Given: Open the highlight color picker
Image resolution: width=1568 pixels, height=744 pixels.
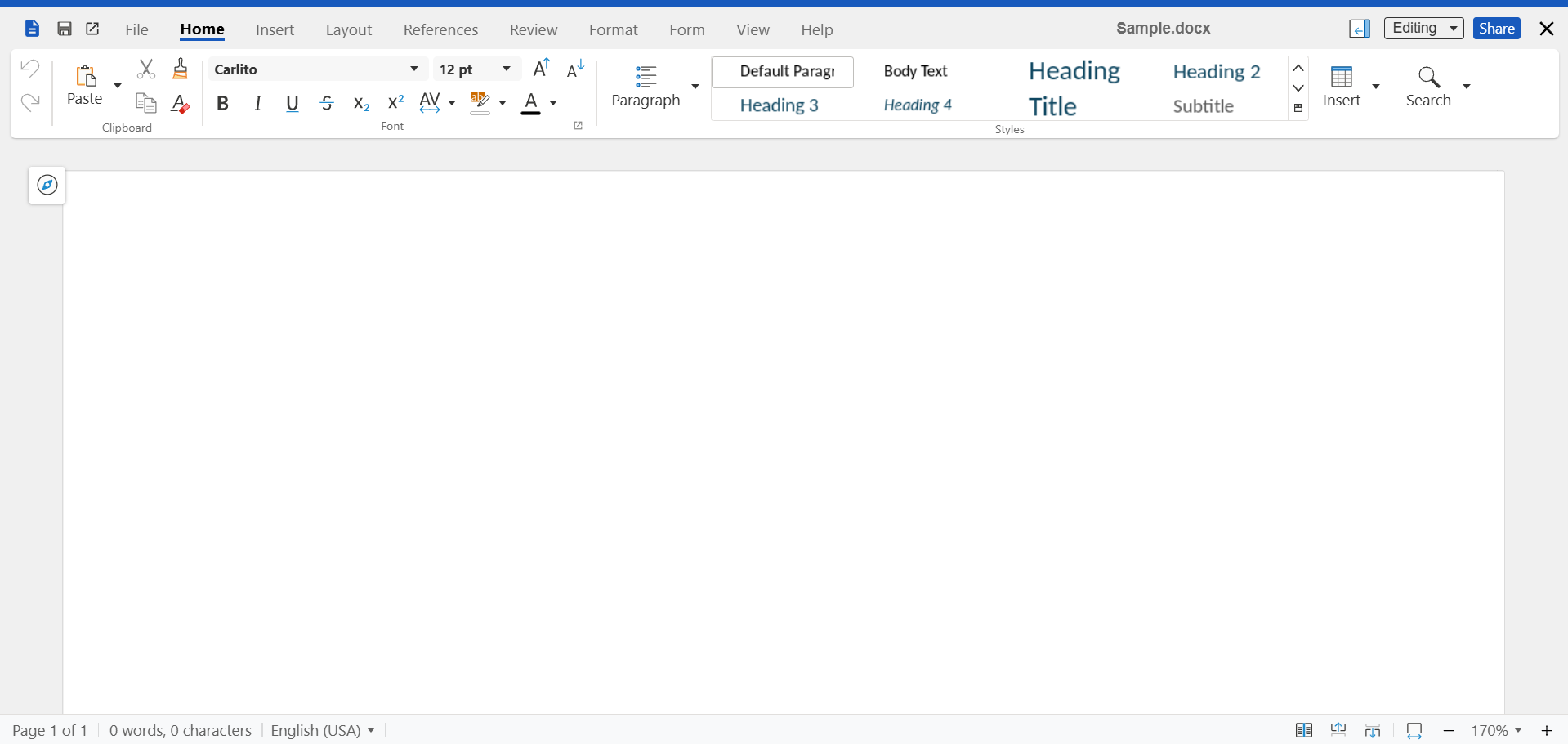Looking at the screenshot, I should [503, 104].
